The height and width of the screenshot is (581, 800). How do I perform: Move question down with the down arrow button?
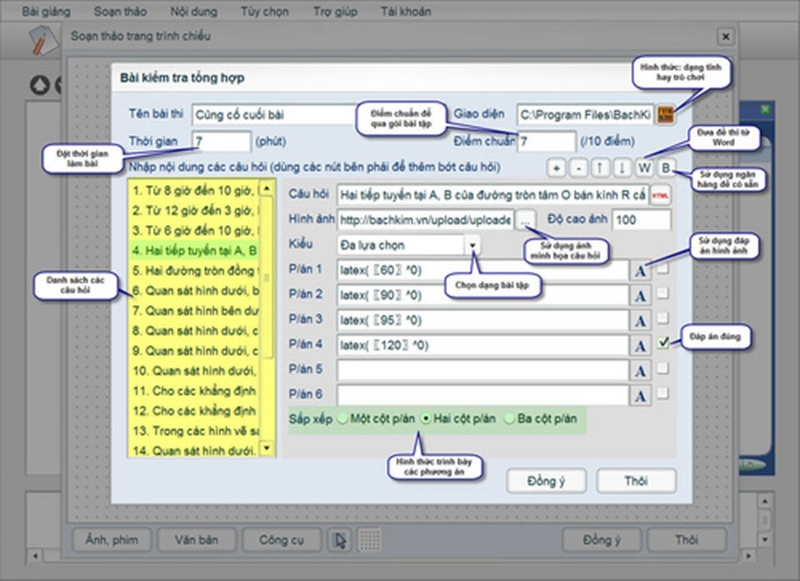pos(622,168)
